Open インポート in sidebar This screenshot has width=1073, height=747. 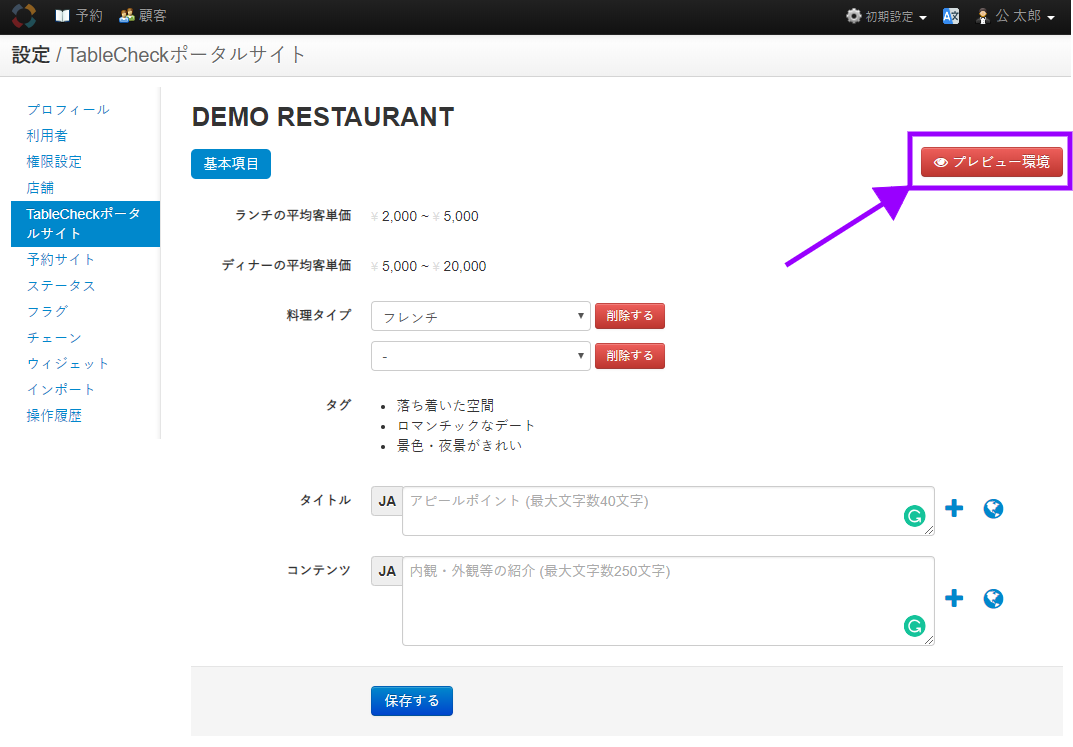pyautogui.click(x=61, y=389)
